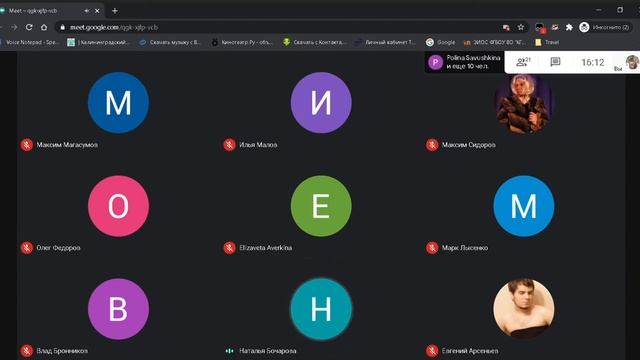Click the forward navigation arrow
Image resolution: width=640 pixels, height=360 pixels.
pyautogui.click(x=14, y=27)
